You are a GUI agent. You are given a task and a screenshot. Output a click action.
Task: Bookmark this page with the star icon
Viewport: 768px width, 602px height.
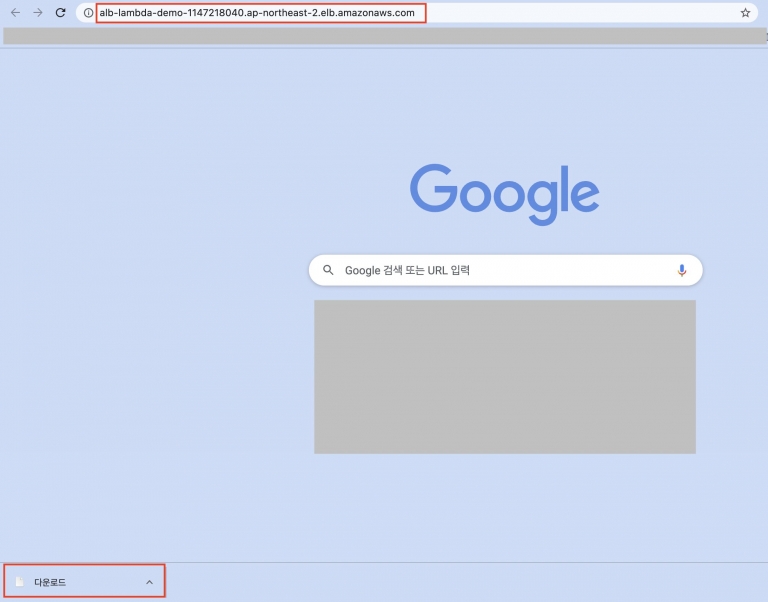745,13
